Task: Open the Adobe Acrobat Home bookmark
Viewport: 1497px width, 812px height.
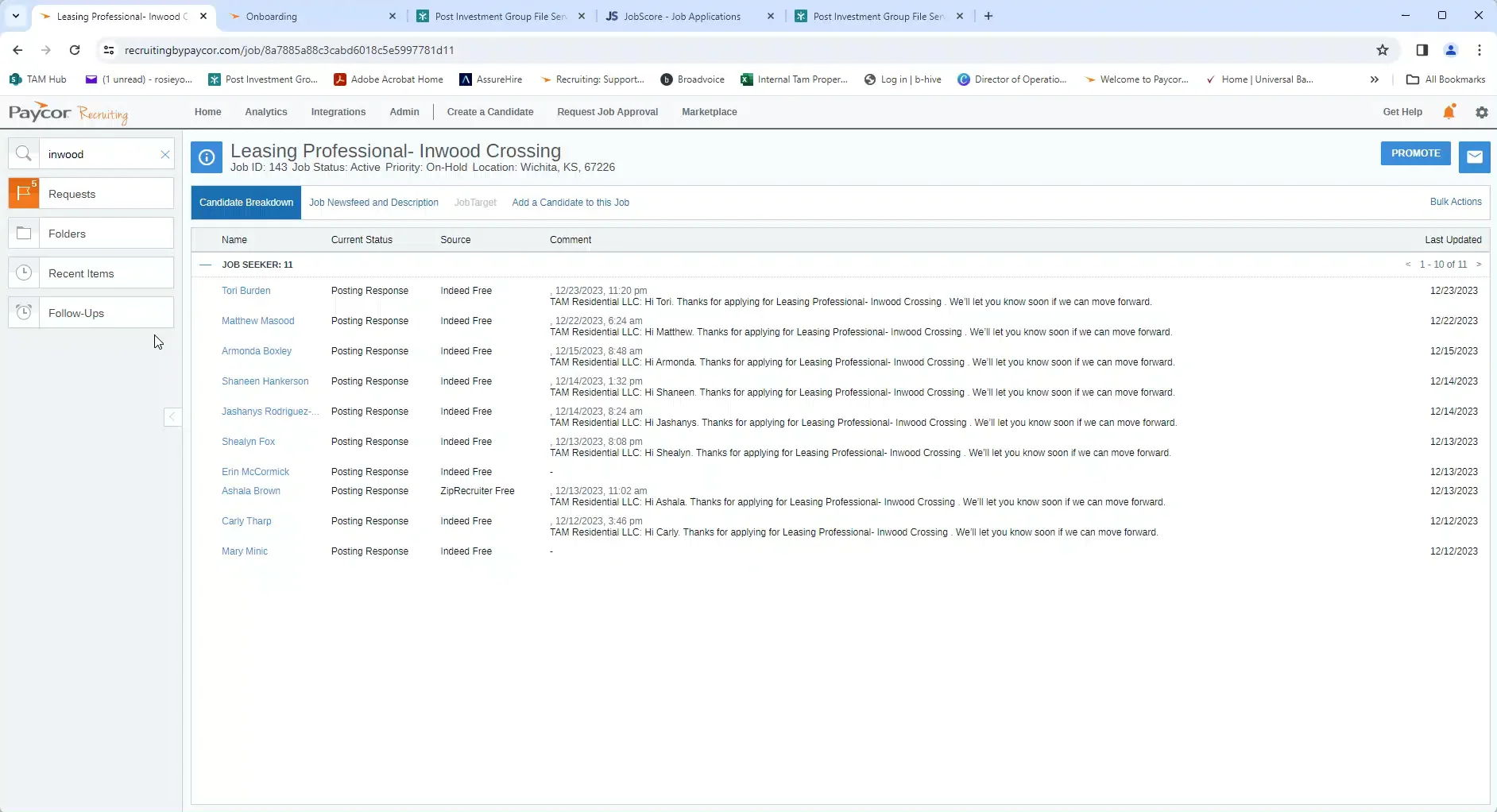Action: tap(389, 79)
